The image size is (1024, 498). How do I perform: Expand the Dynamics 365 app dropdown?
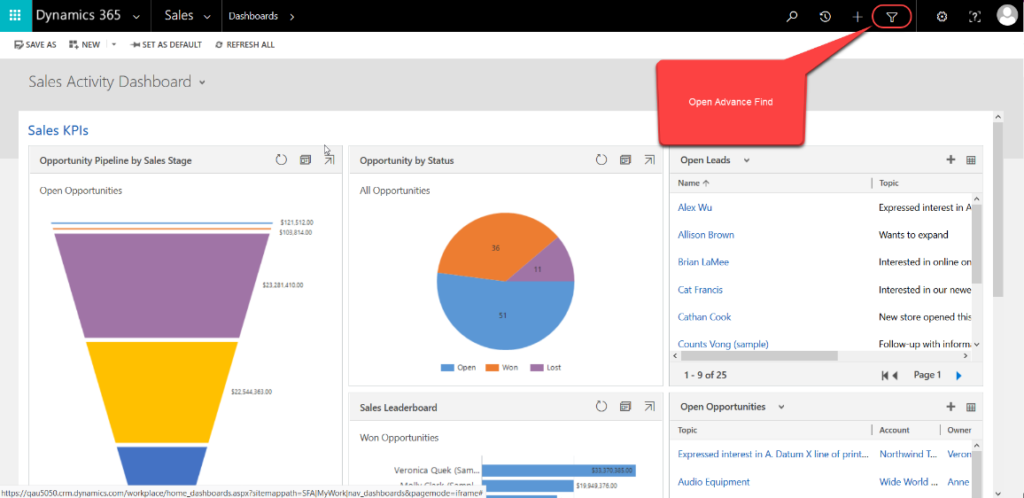pyautogui.click(x=136, y=16)
